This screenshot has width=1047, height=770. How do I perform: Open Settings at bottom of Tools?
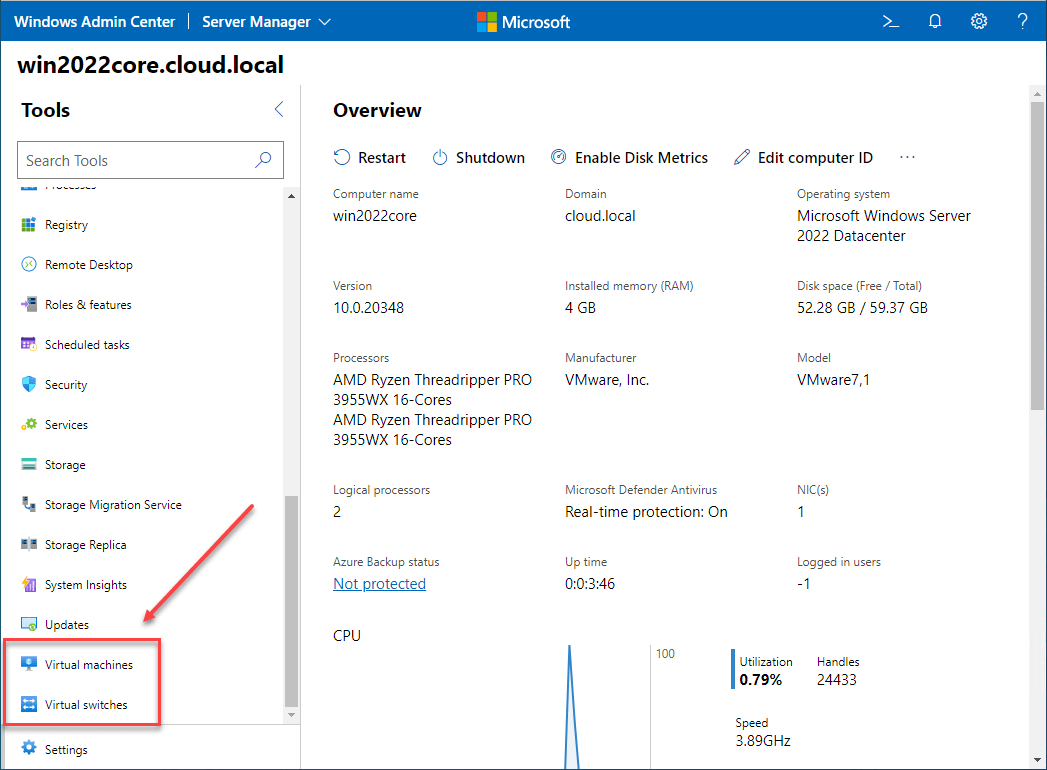(66, 750)
